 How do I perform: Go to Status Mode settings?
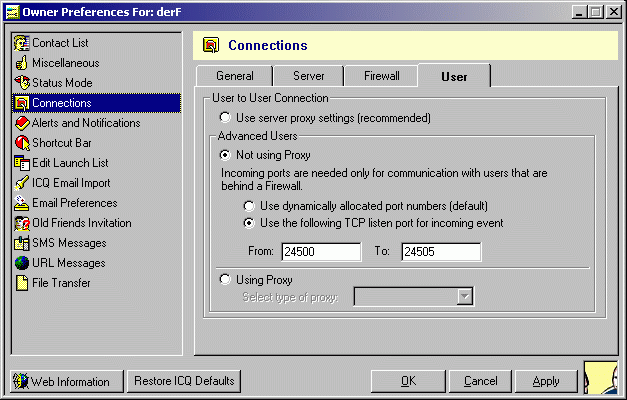[x=96, y=83]
